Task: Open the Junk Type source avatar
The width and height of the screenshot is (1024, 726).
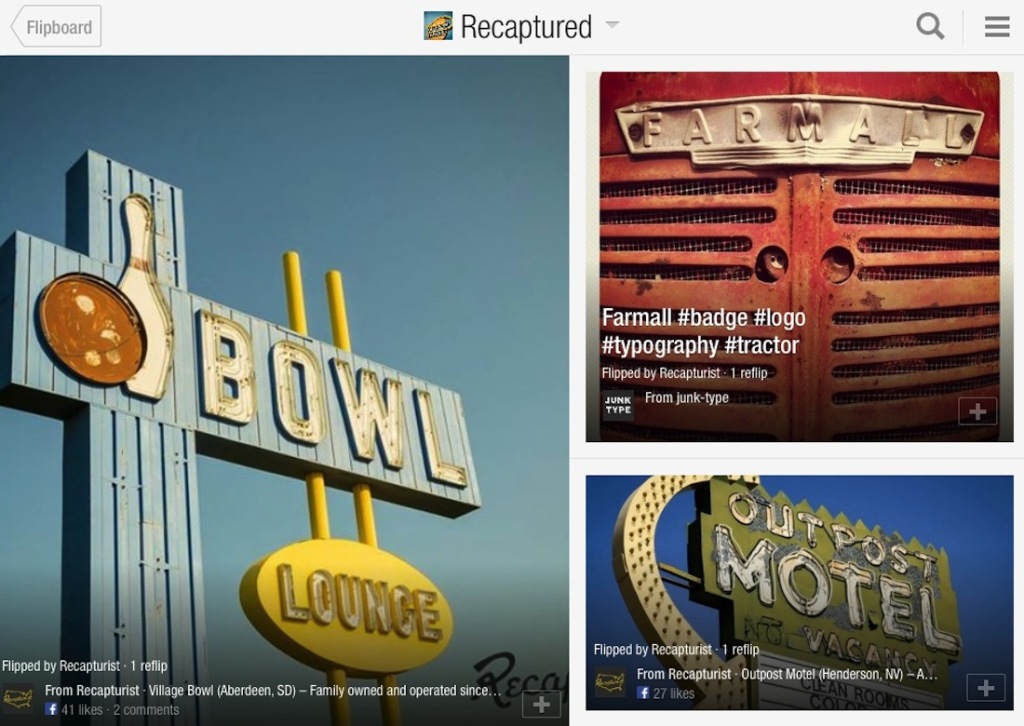Action: (x=618, y=405)
